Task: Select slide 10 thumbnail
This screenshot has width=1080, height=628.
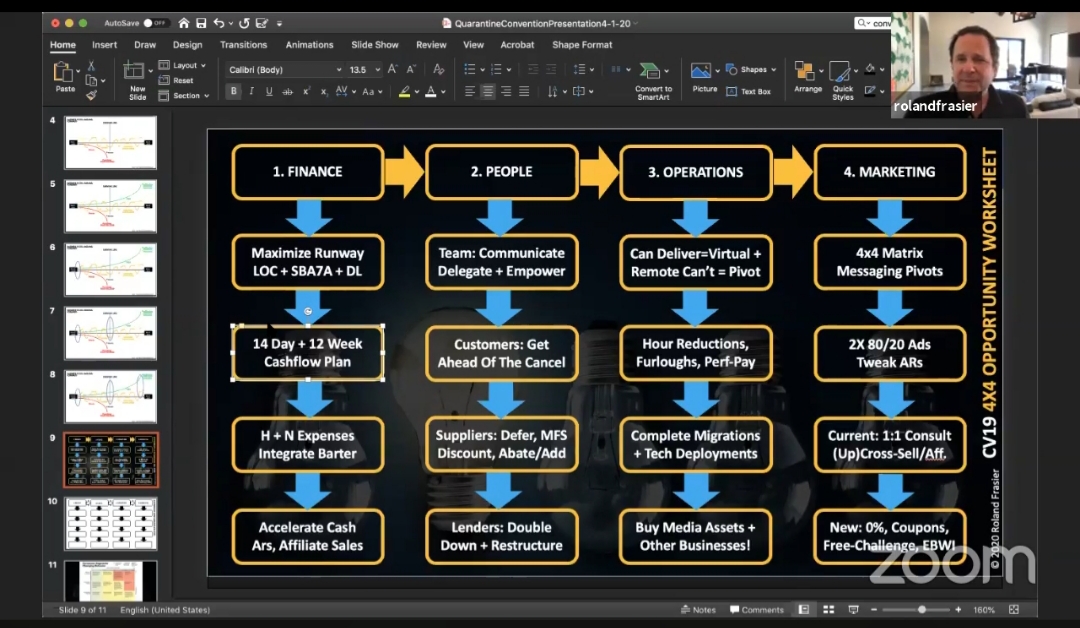Action: click(x=110, y=523)
